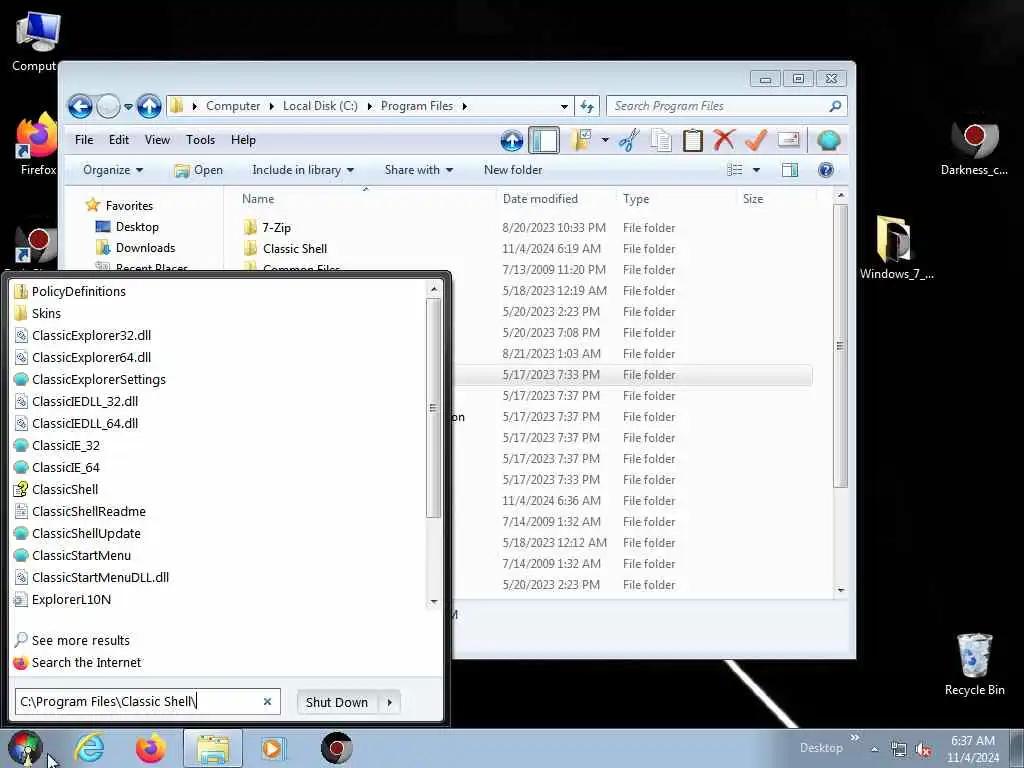Screen dimensions: 1024x768
Task: Select Desktop under Favorites
Action: click(136, 227)
